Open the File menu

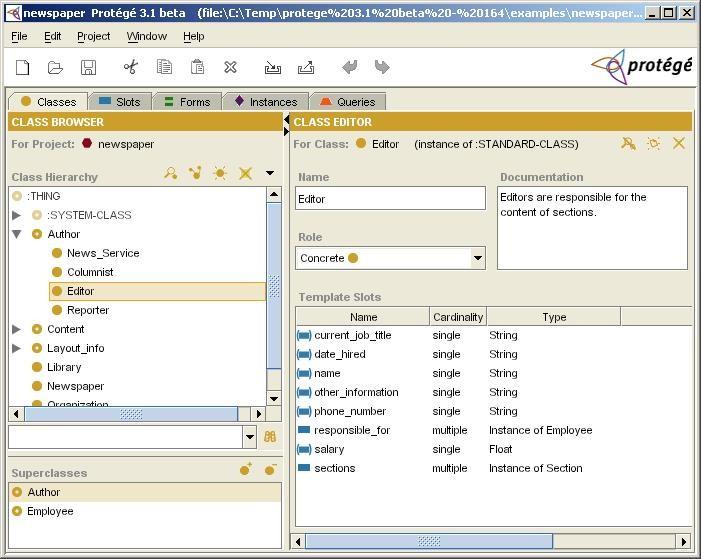click(x=19, y=36)
